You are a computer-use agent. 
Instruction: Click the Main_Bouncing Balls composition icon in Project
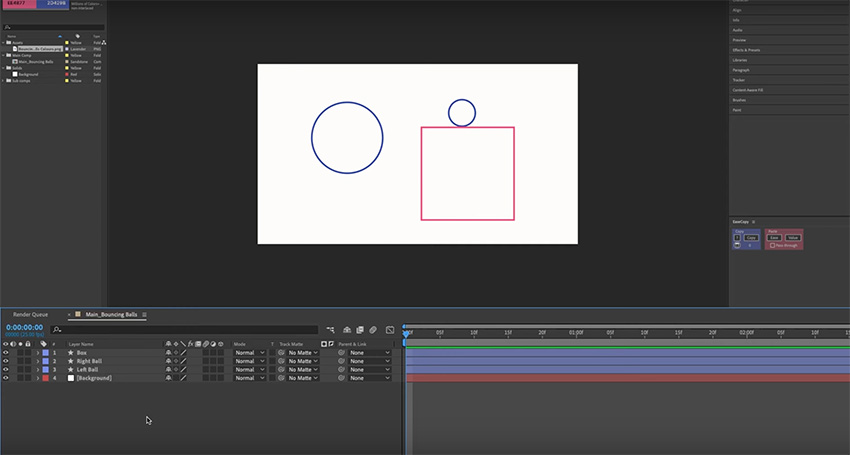point(15,62)
